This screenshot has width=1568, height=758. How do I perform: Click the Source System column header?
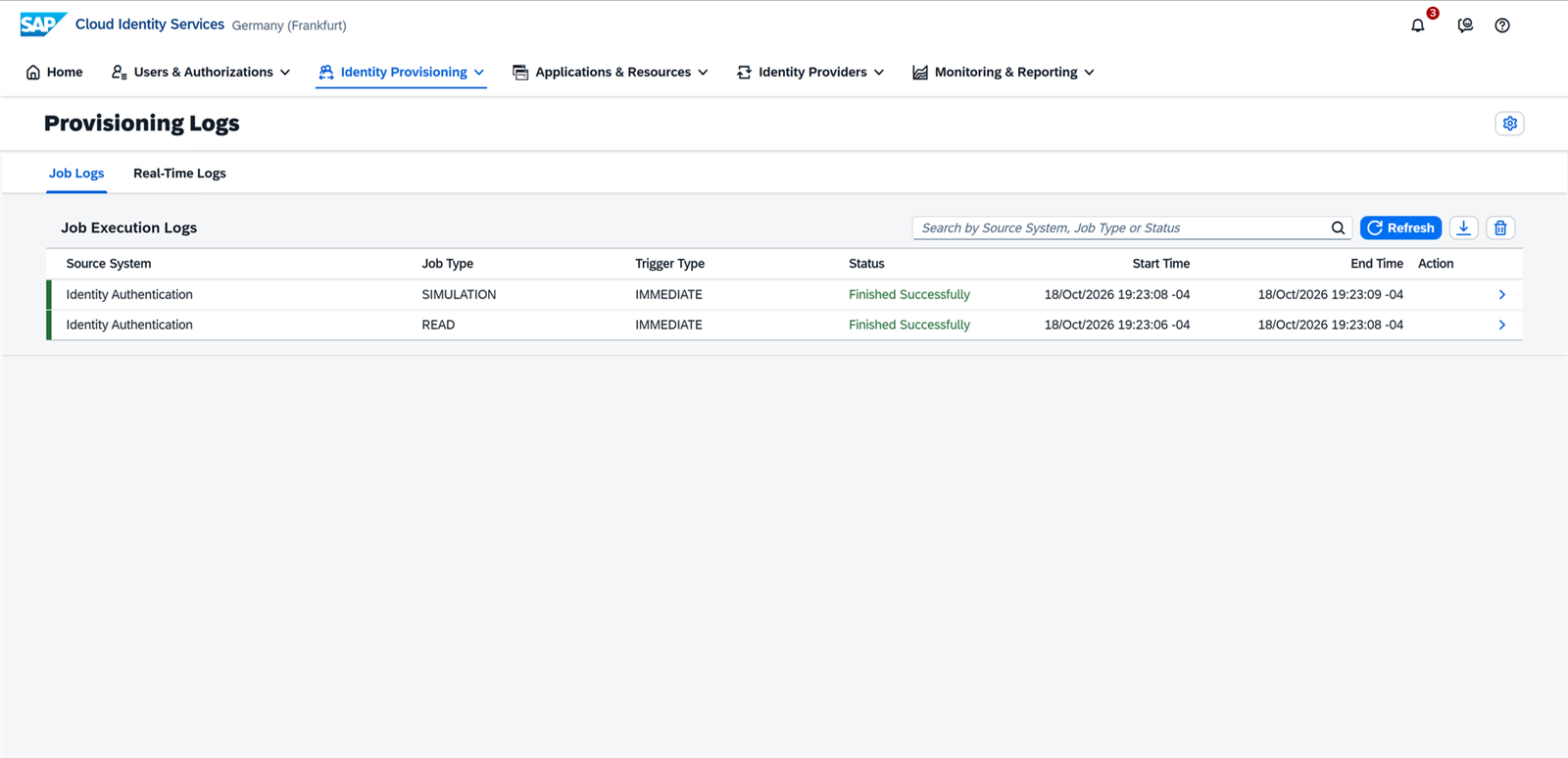[109, 264]
